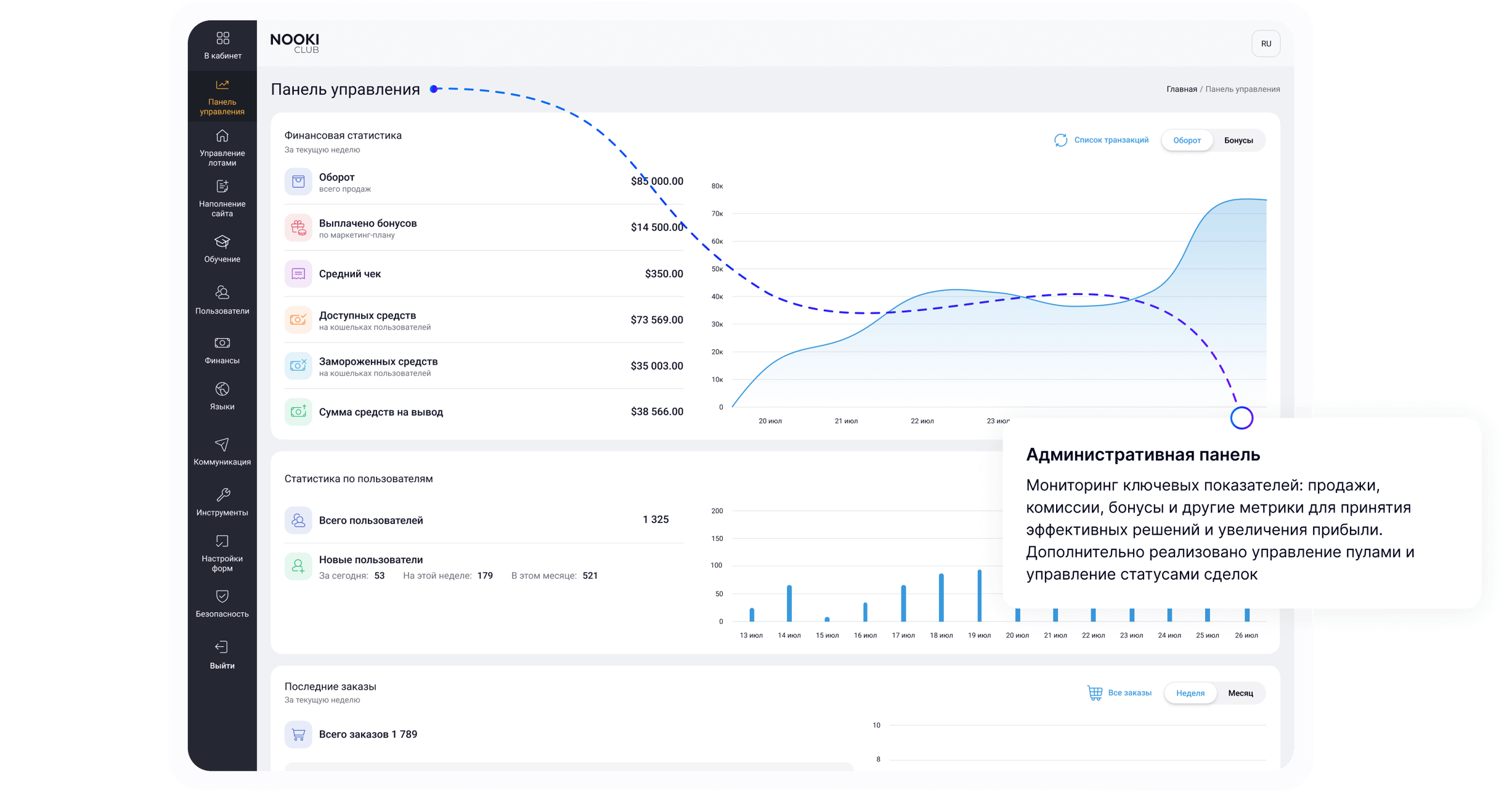Select the Месяц orders period
Image resolution: width=1512 pixels, height=802 pixels.
point(1240,693)
